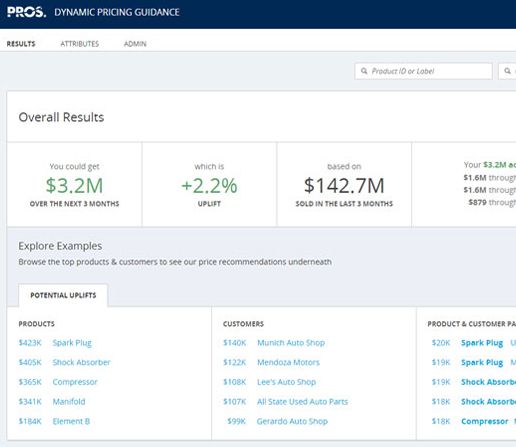Click $19K Spark Plug pair link

[482, 363]
